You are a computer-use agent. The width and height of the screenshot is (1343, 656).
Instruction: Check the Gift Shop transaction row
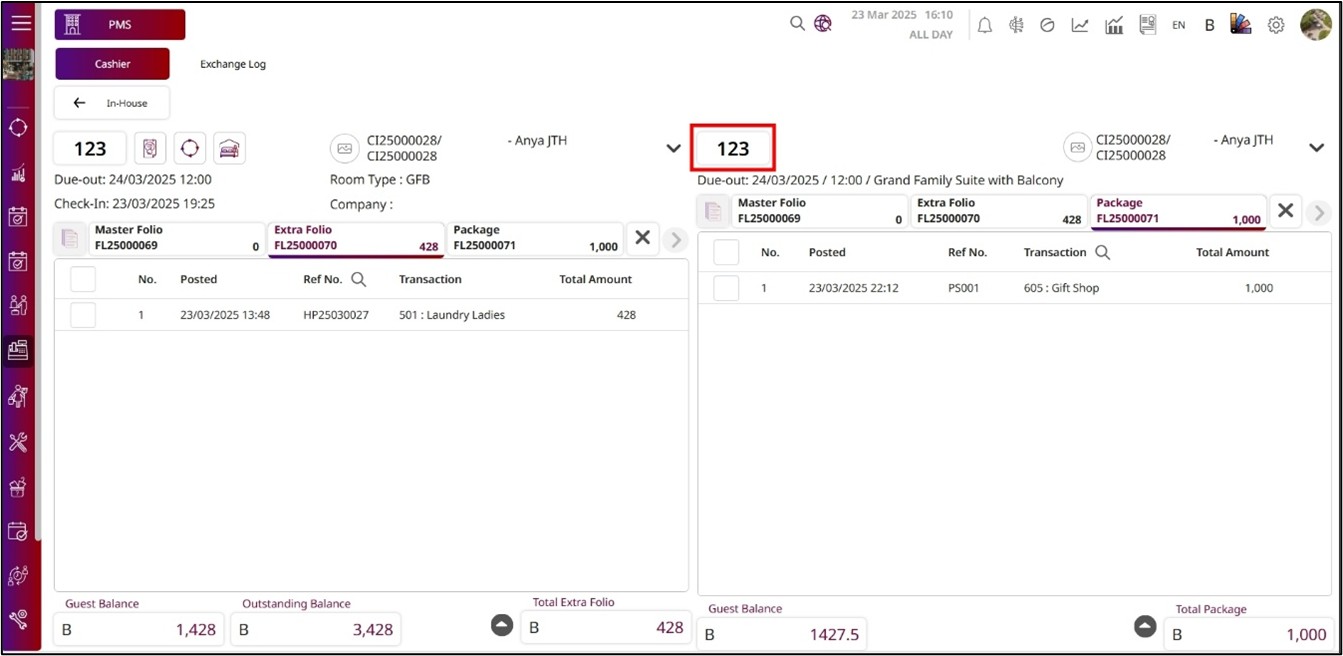[x=726, y=288]
